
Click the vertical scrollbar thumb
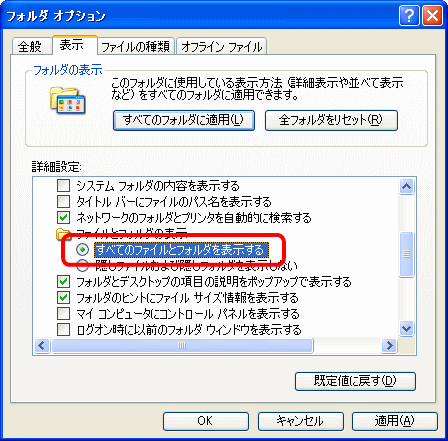(406, 254)
